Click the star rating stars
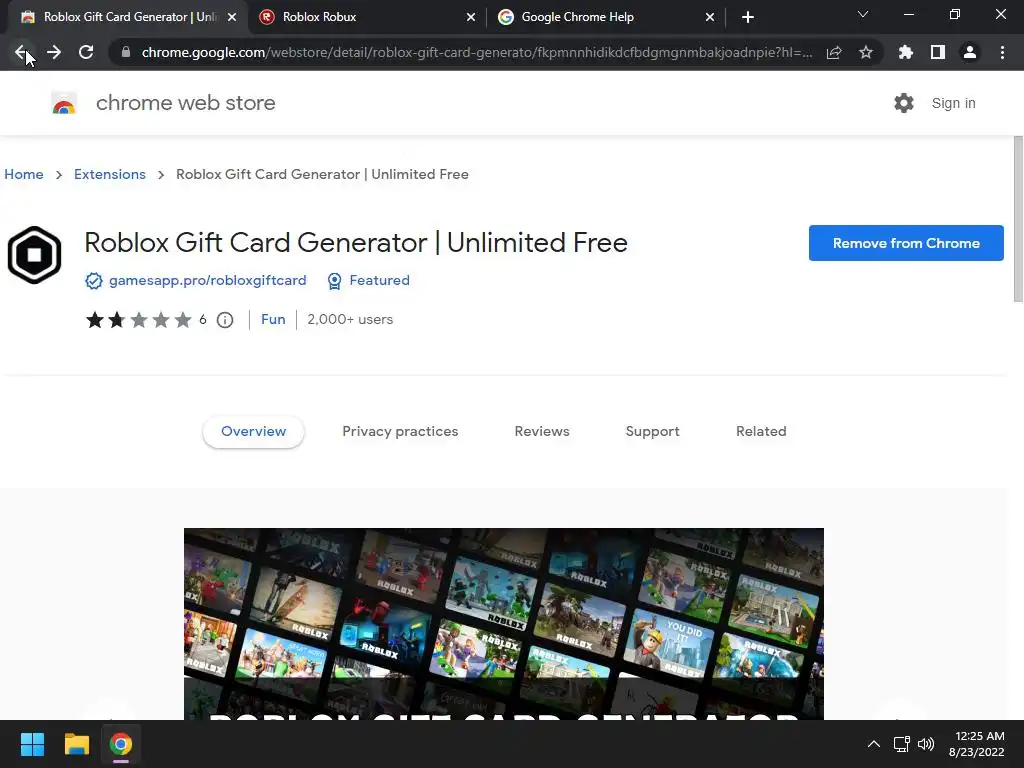This screenshot has width=1024, height=768. click(138, 319)
